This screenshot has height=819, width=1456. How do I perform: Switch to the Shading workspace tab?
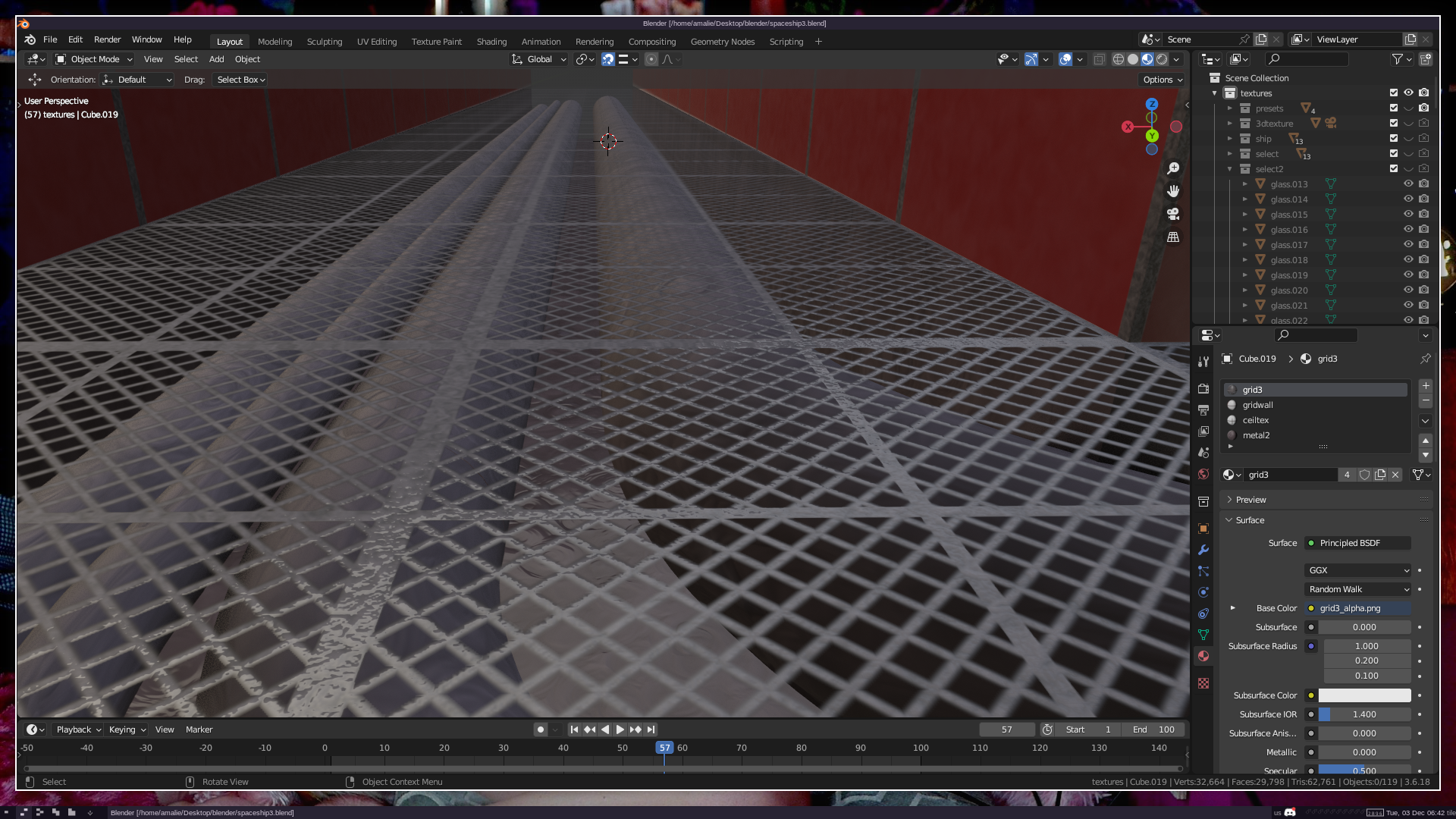click(491, 42)
